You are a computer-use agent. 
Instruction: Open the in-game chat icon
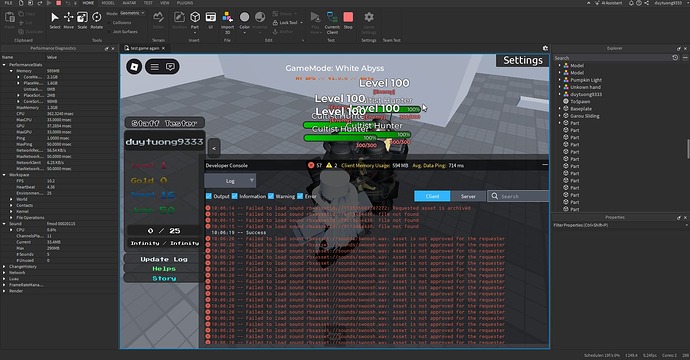click(170, 67)
